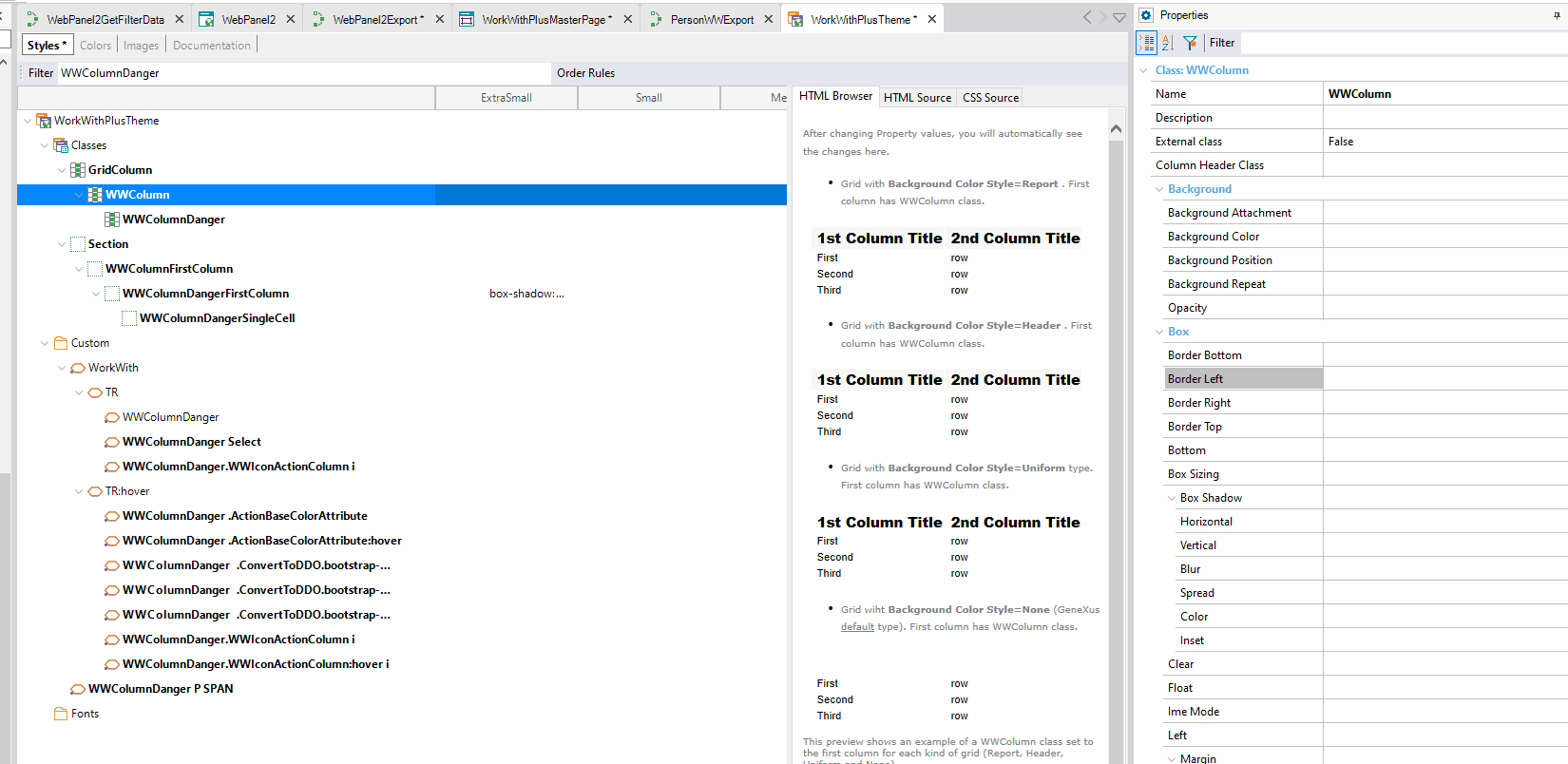
Task: Click the funnel filter icon in Properties
Action: [1190, 43]
